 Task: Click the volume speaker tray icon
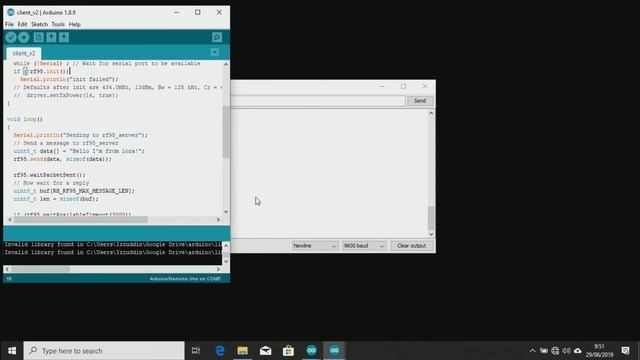[x=566, y=351]
